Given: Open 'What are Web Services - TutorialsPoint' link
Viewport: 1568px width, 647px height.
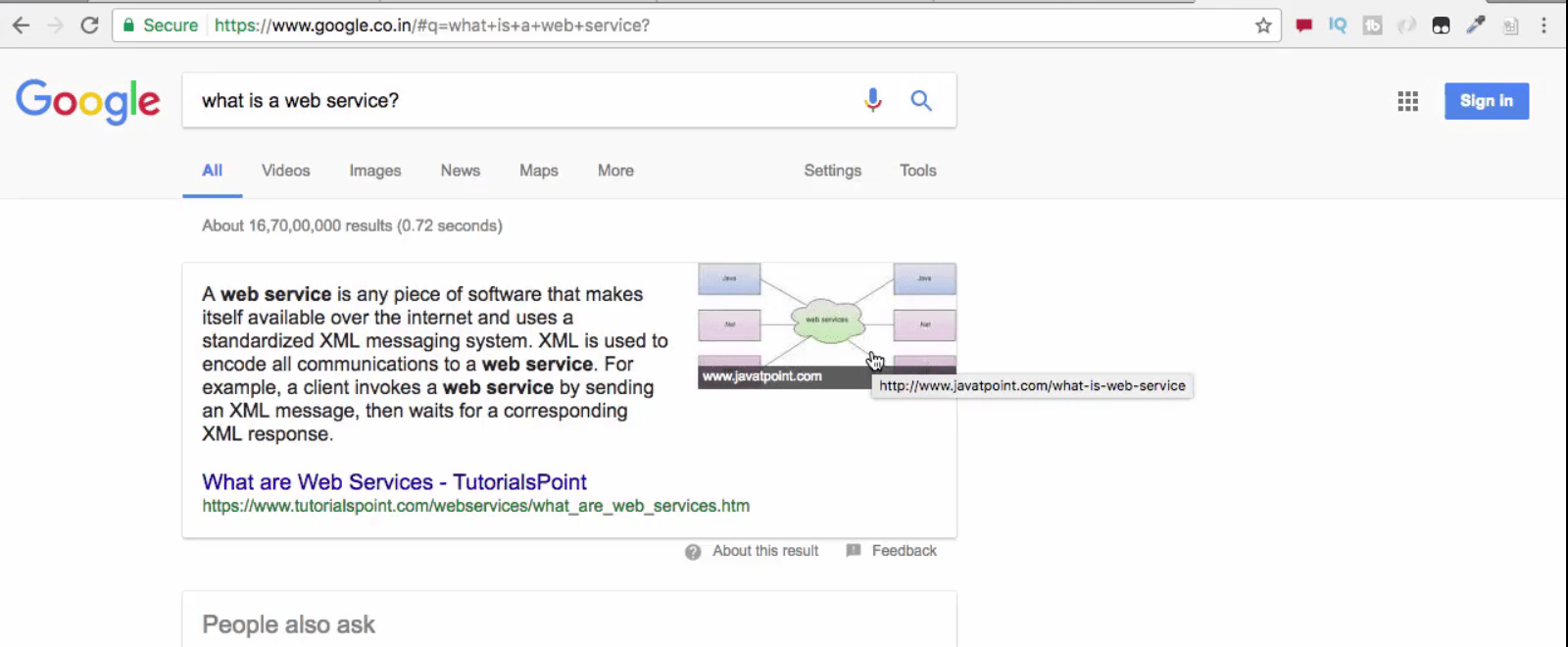Looking at the screenshot, I should [394, 482].
